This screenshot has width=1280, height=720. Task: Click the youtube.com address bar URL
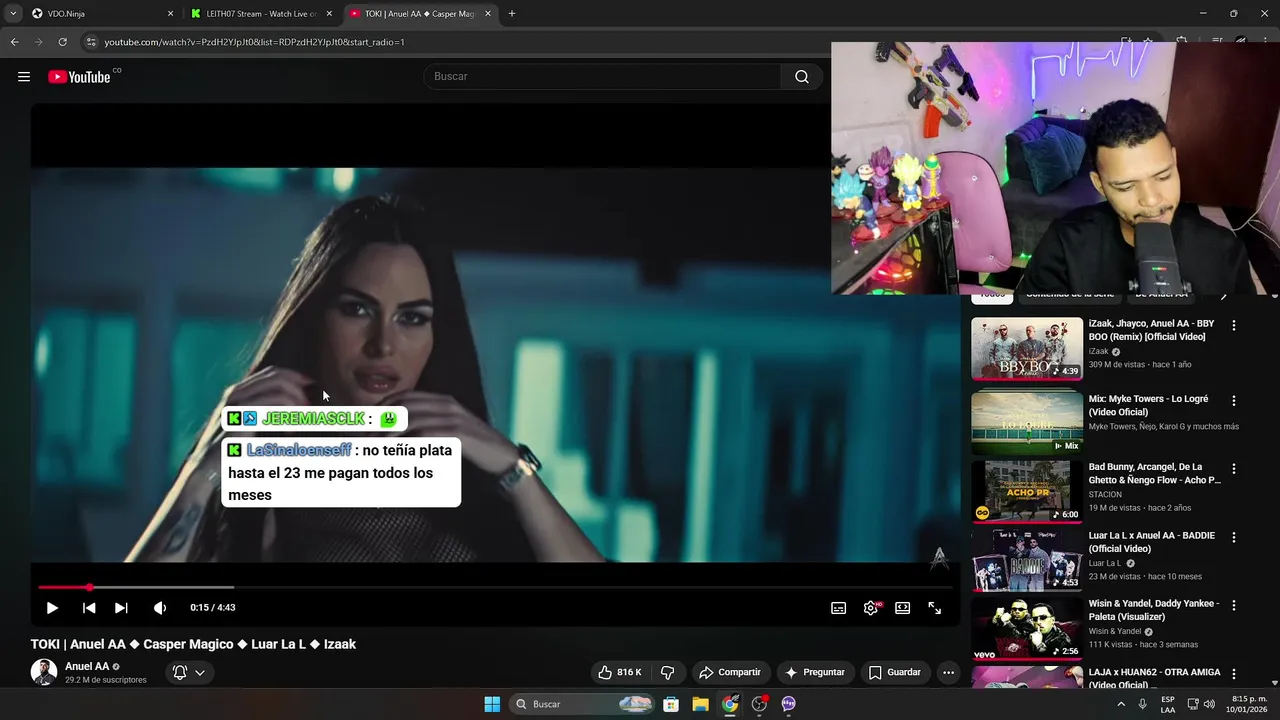click(255, 42)
